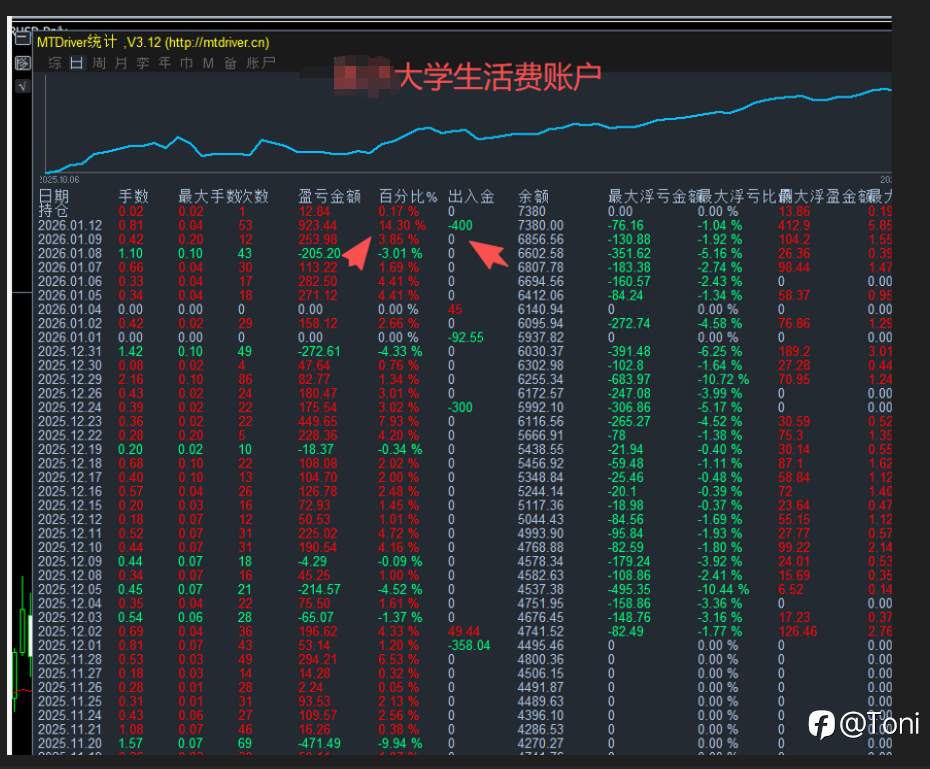The width and height of the screenshot is (930, 769).
Task: Switch to the 综 summary tab
Action: tap(53, 62)
